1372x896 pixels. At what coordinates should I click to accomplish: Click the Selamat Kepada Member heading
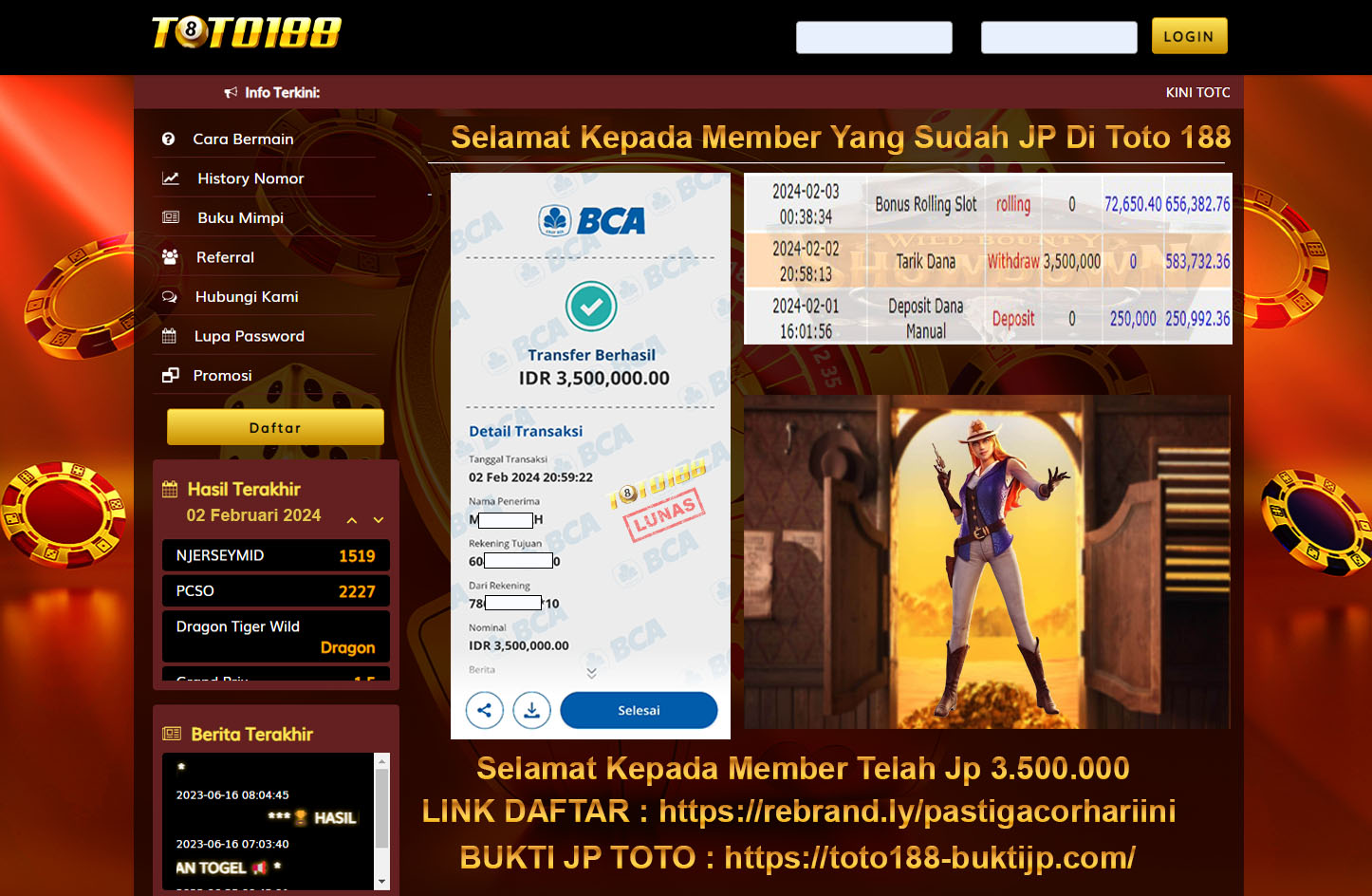click(x=841, y=137)
